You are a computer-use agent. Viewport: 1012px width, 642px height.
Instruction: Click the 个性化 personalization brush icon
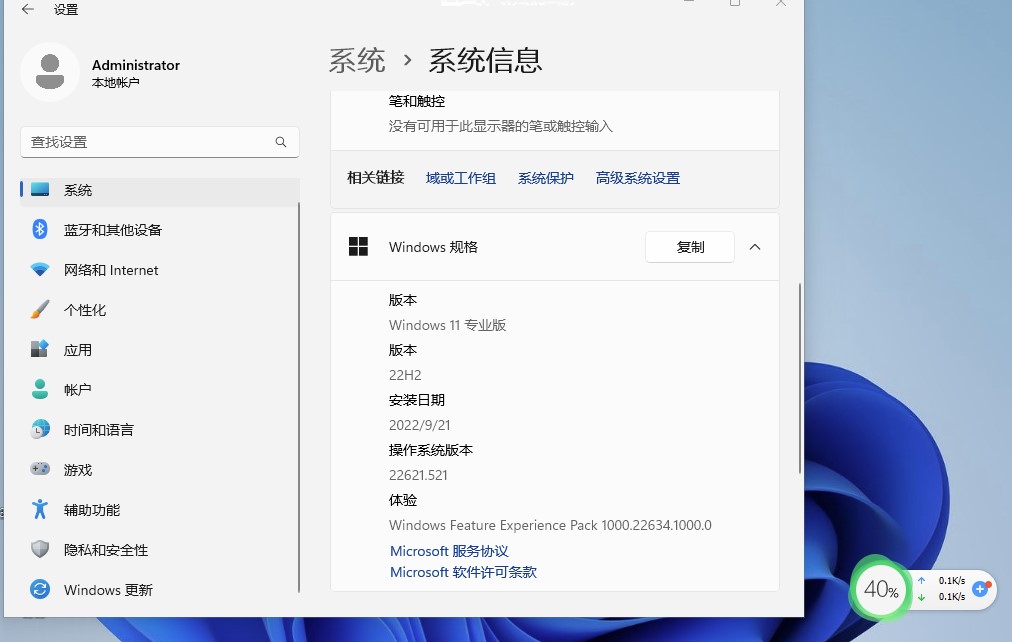click(x=38, y=309)
